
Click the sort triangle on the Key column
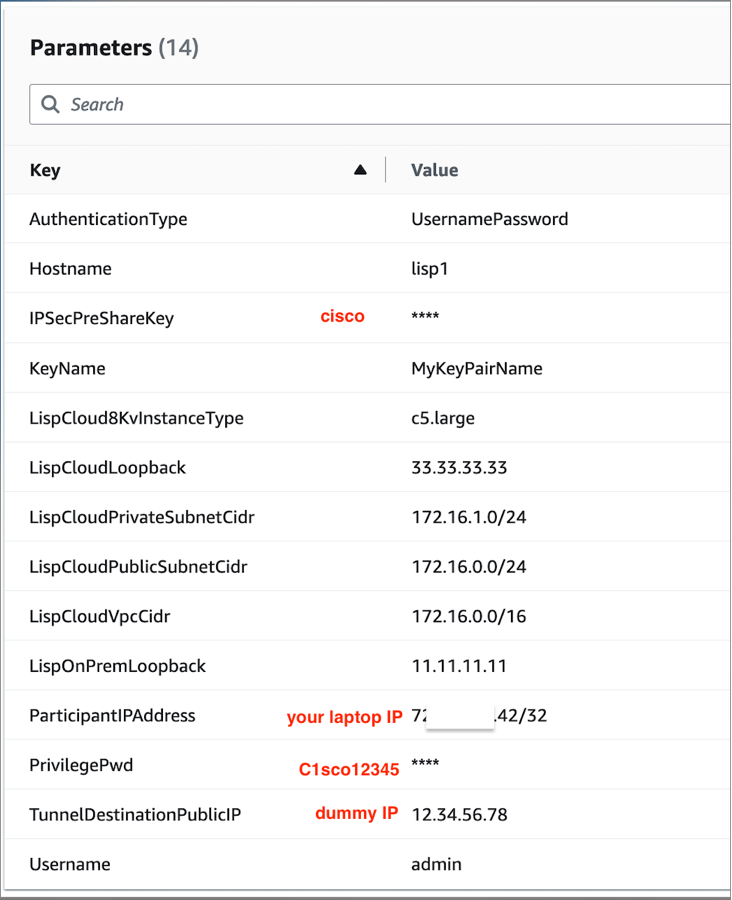[x=361, y=169]
